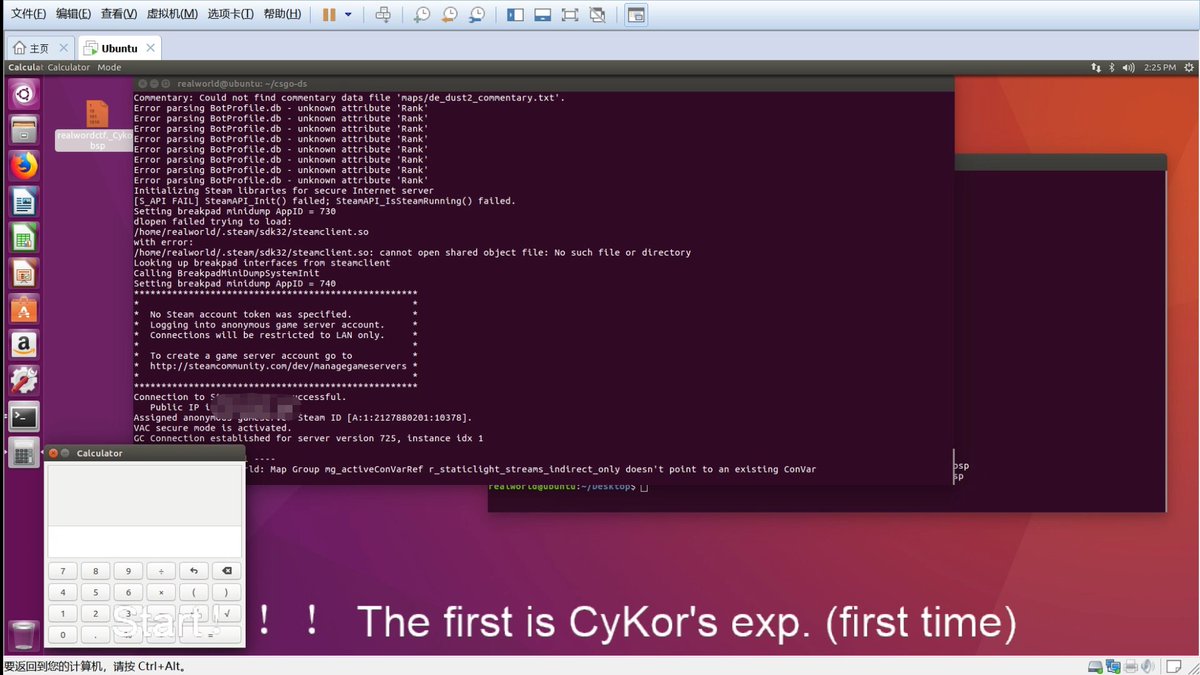Viewport: 1200px width, 675px height.
Task: Click the calculator 8 key
Action: click(x=95, y=571)
